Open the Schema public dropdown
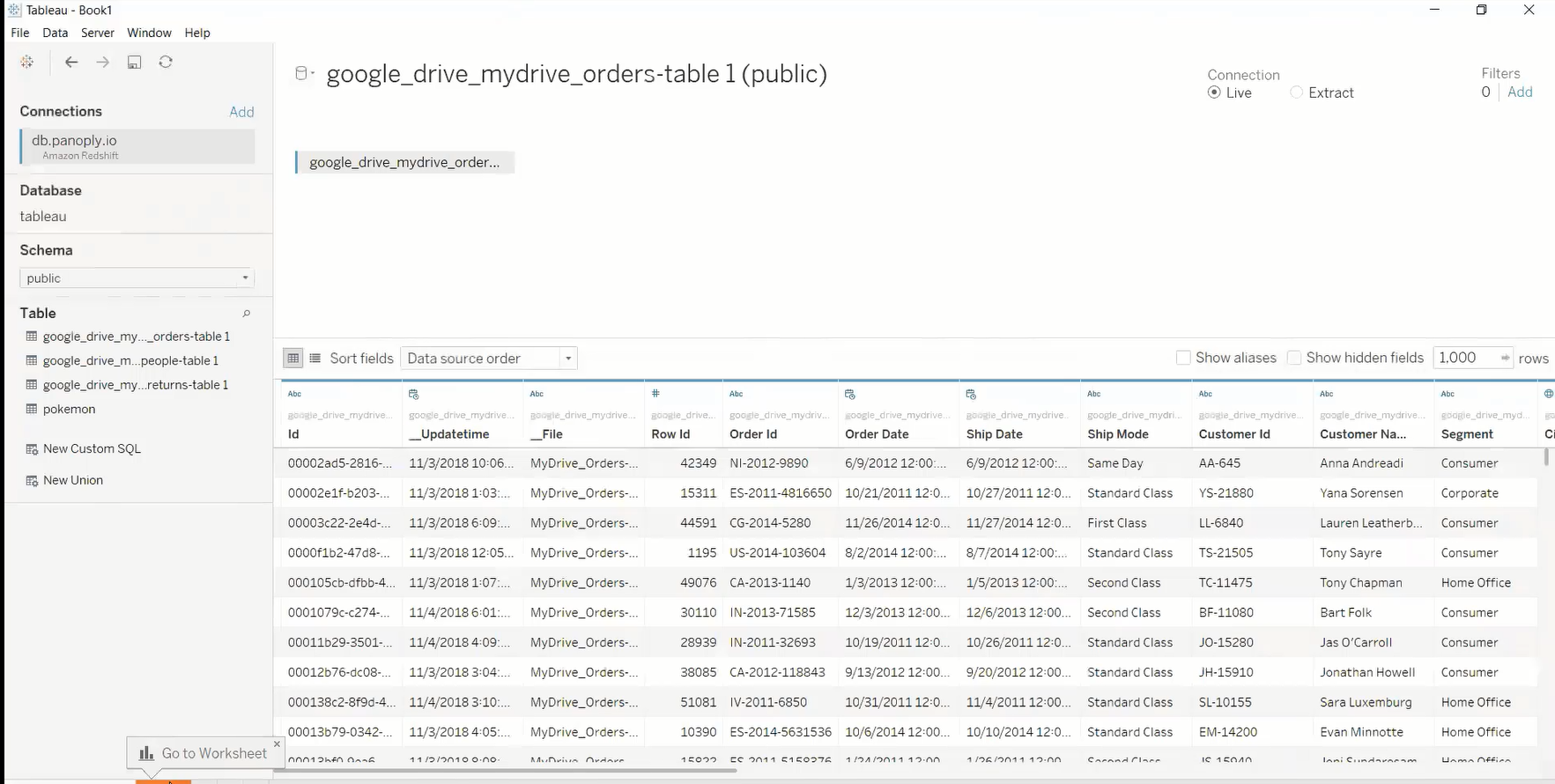1555x784 pixels. 137,278
